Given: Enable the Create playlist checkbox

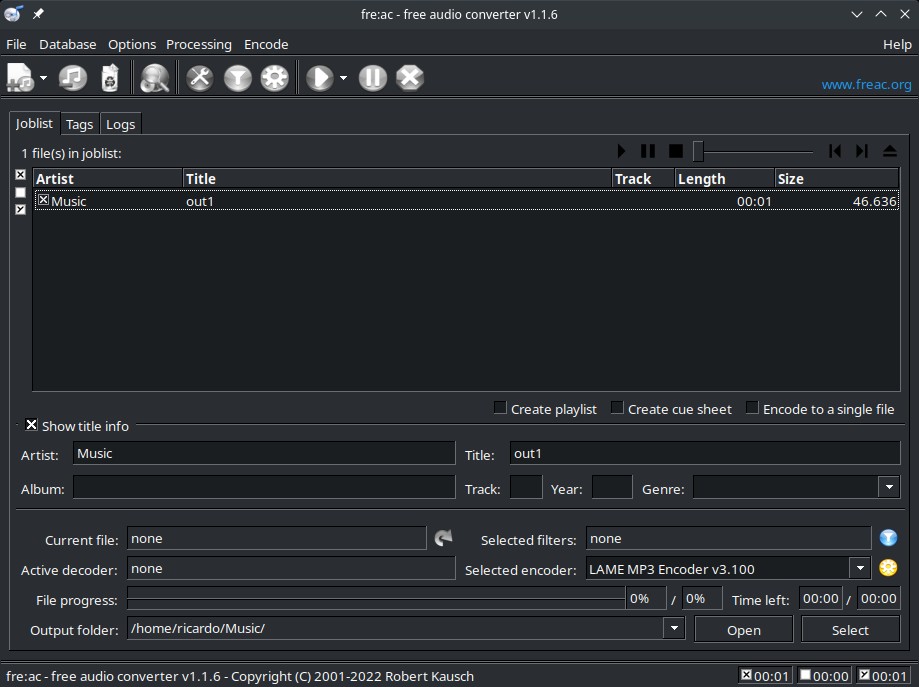Looking at the screenshot, I should (x=500, y=407).
